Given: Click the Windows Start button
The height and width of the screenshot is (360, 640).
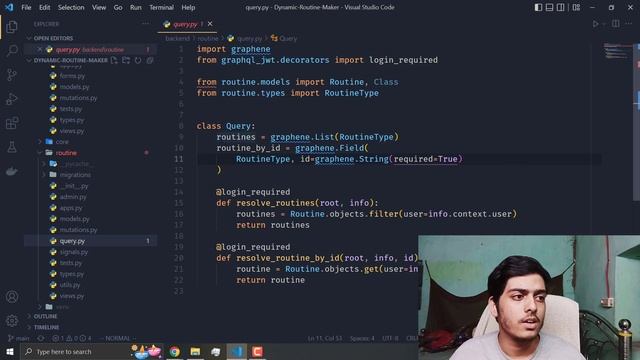Looking at the screenshot, I should [10, 351].
